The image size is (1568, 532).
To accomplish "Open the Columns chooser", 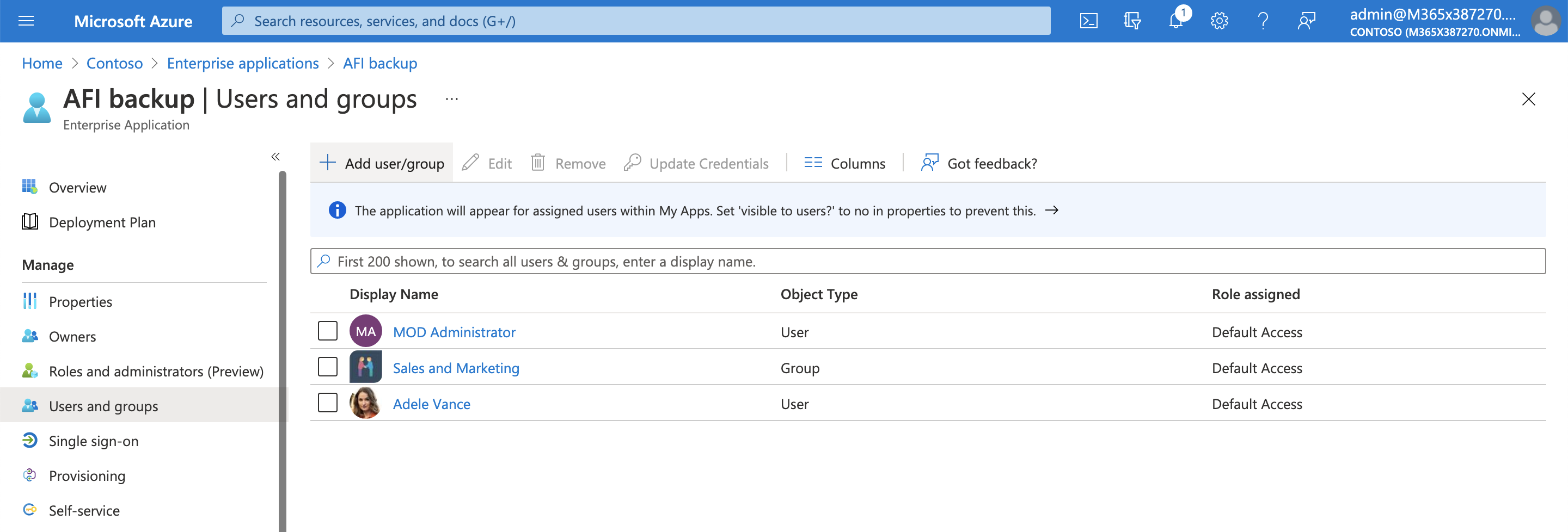I will (x=845, y=163).
